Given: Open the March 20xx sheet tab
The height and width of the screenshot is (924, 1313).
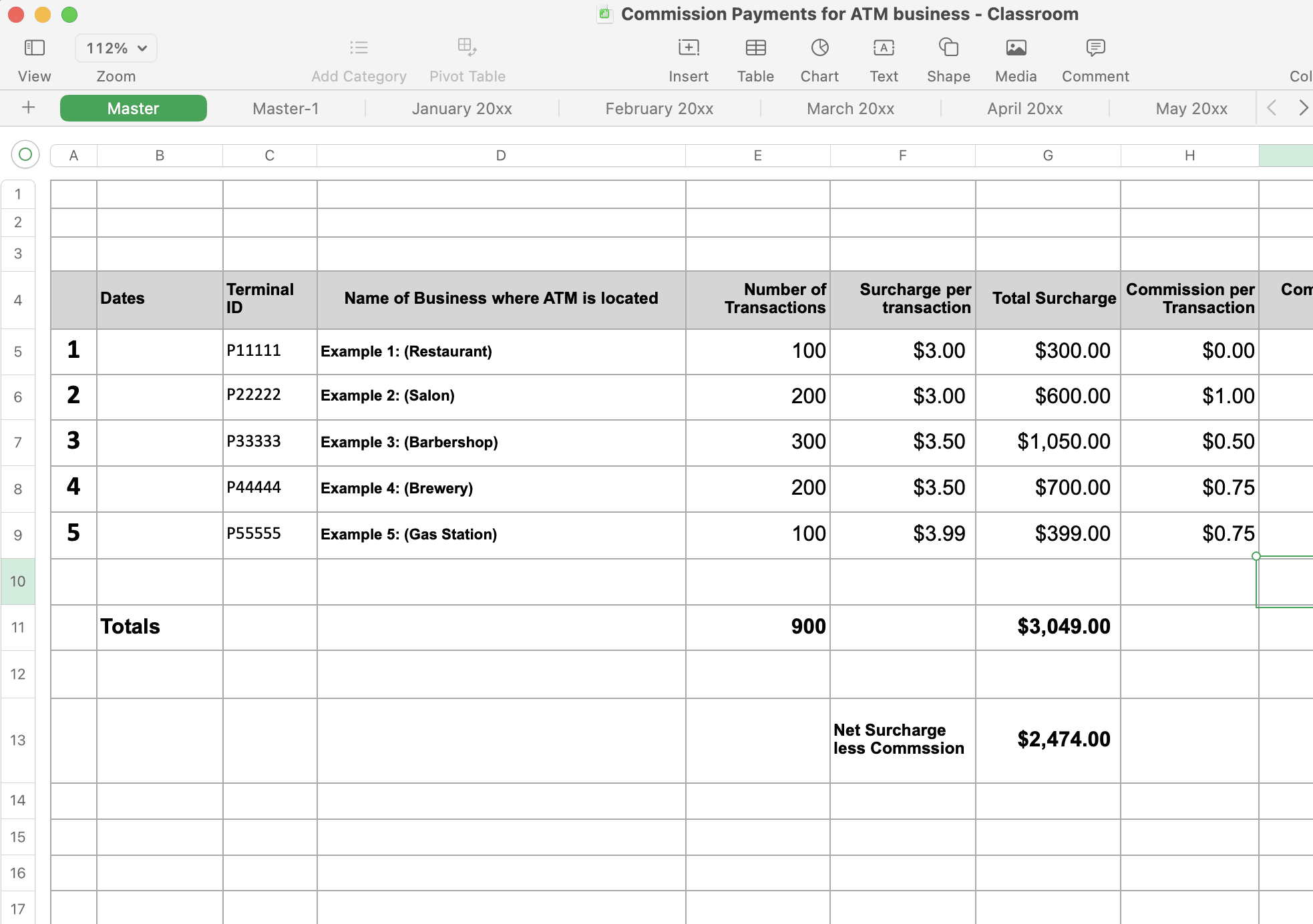Looking at the screenshot, I should point(850,108).
